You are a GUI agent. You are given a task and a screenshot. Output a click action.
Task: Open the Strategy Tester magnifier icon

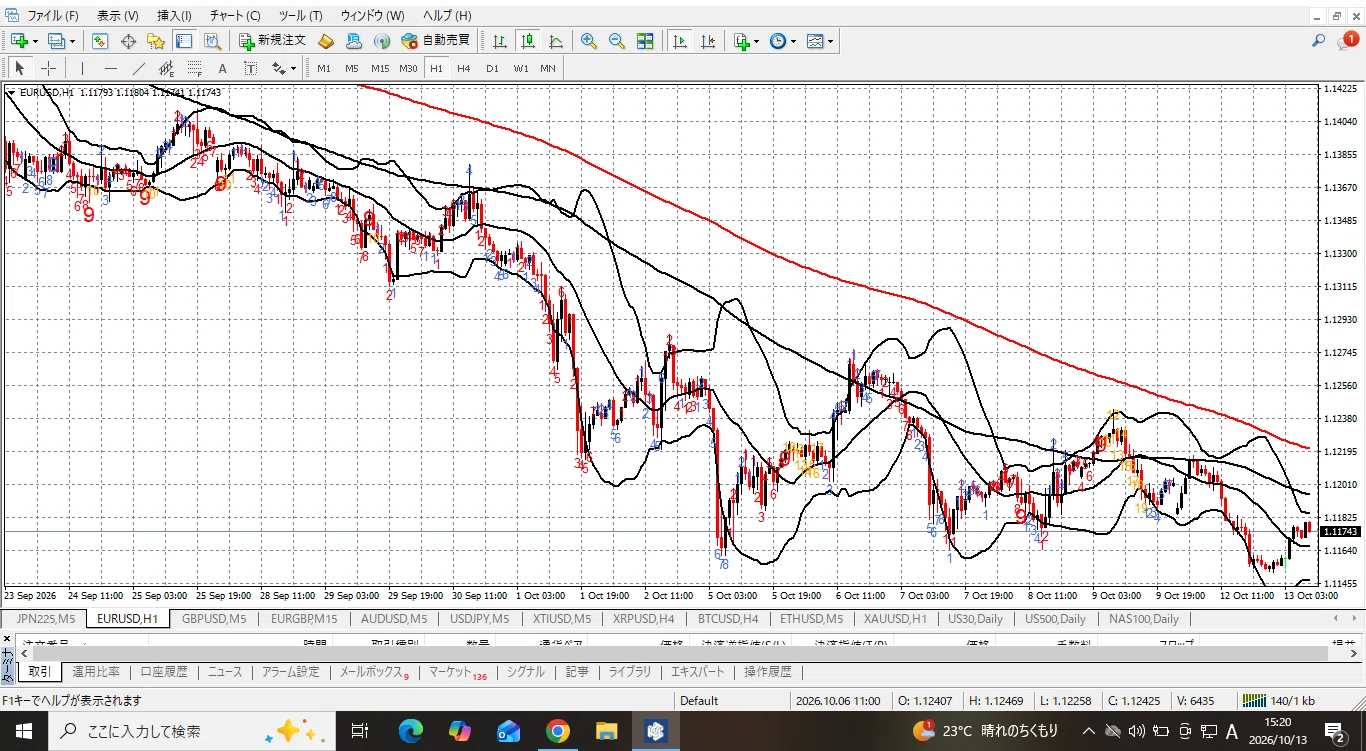coord(212,41)
